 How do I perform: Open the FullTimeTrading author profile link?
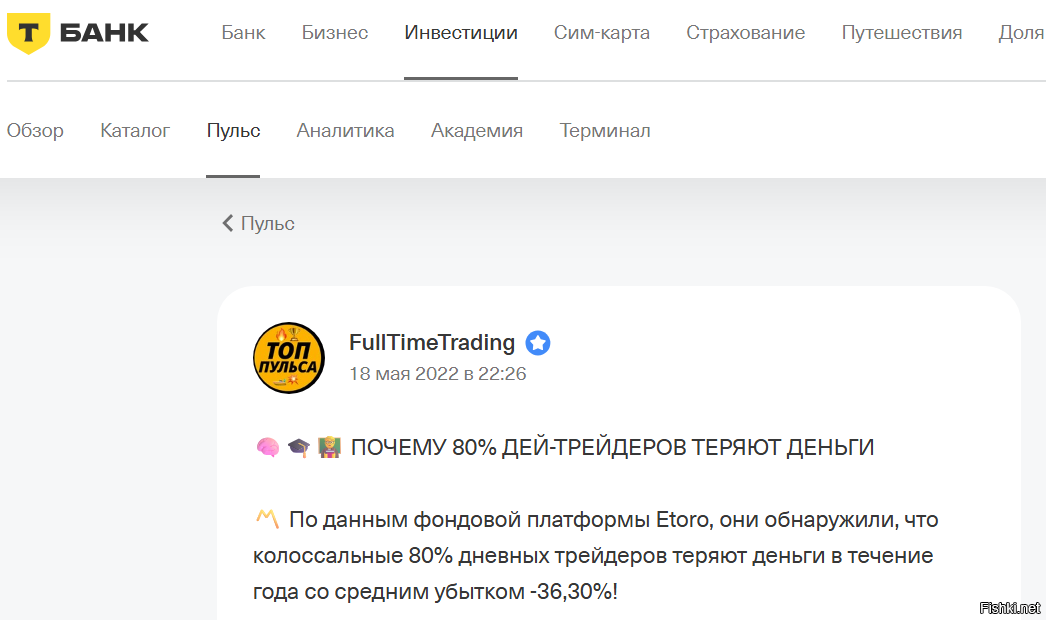[x=432, y=343]
